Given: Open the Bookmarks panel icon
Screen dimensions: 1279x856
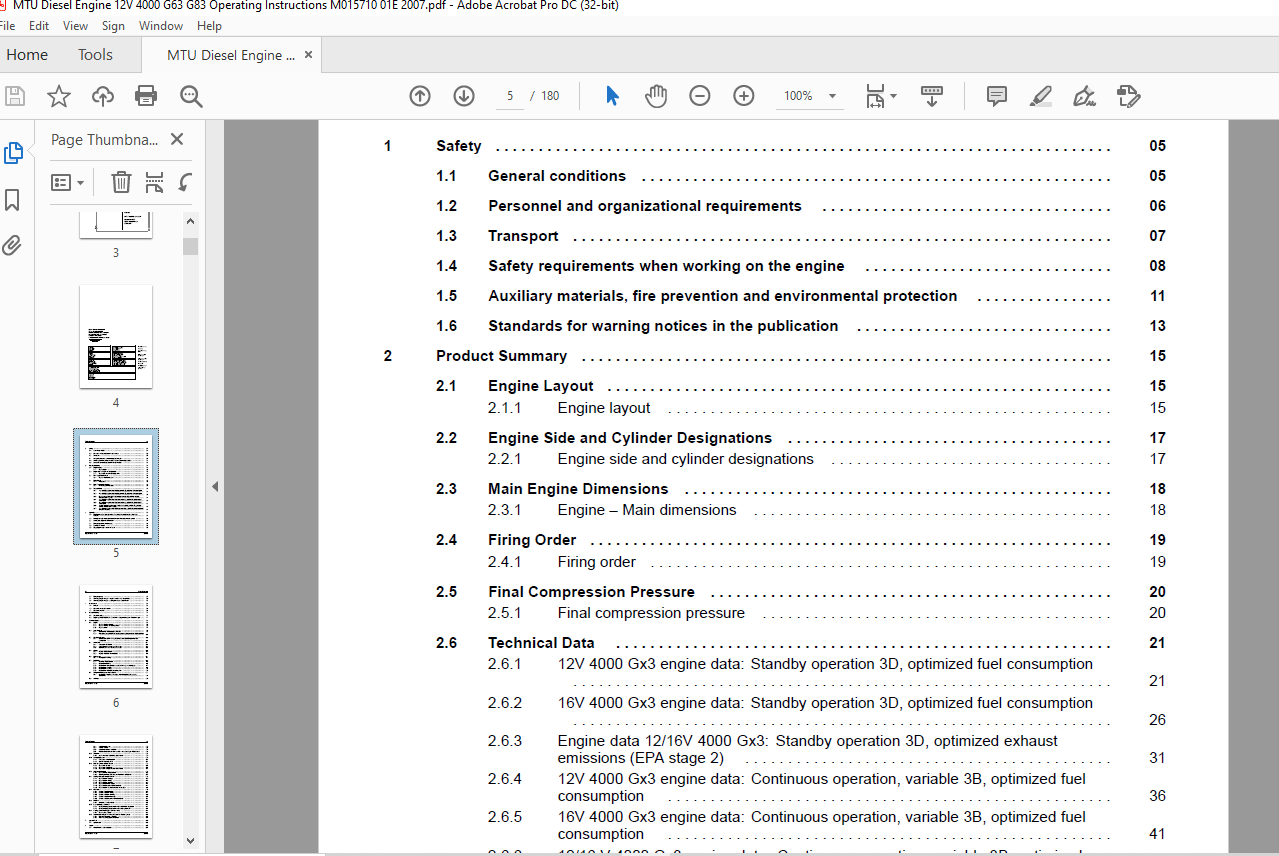Looking at the screenshot, I should [x=12, y=200].
